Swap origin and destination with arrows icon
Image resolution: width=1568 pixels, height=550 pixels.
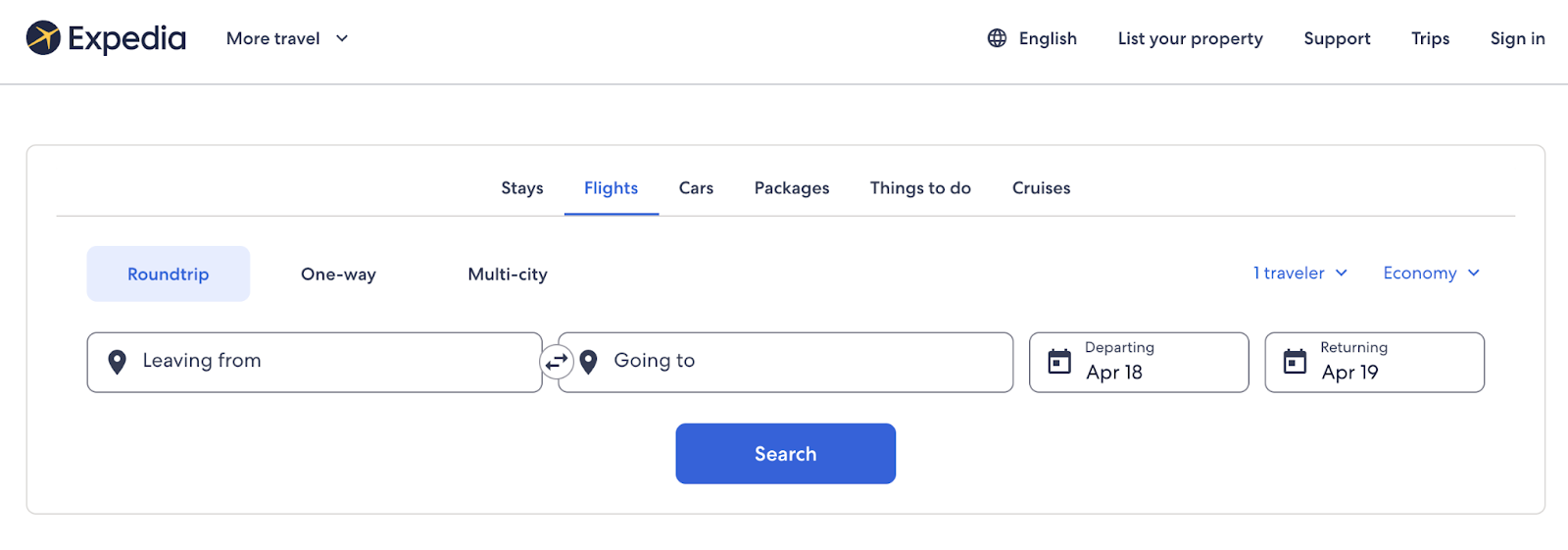[557, 362]
